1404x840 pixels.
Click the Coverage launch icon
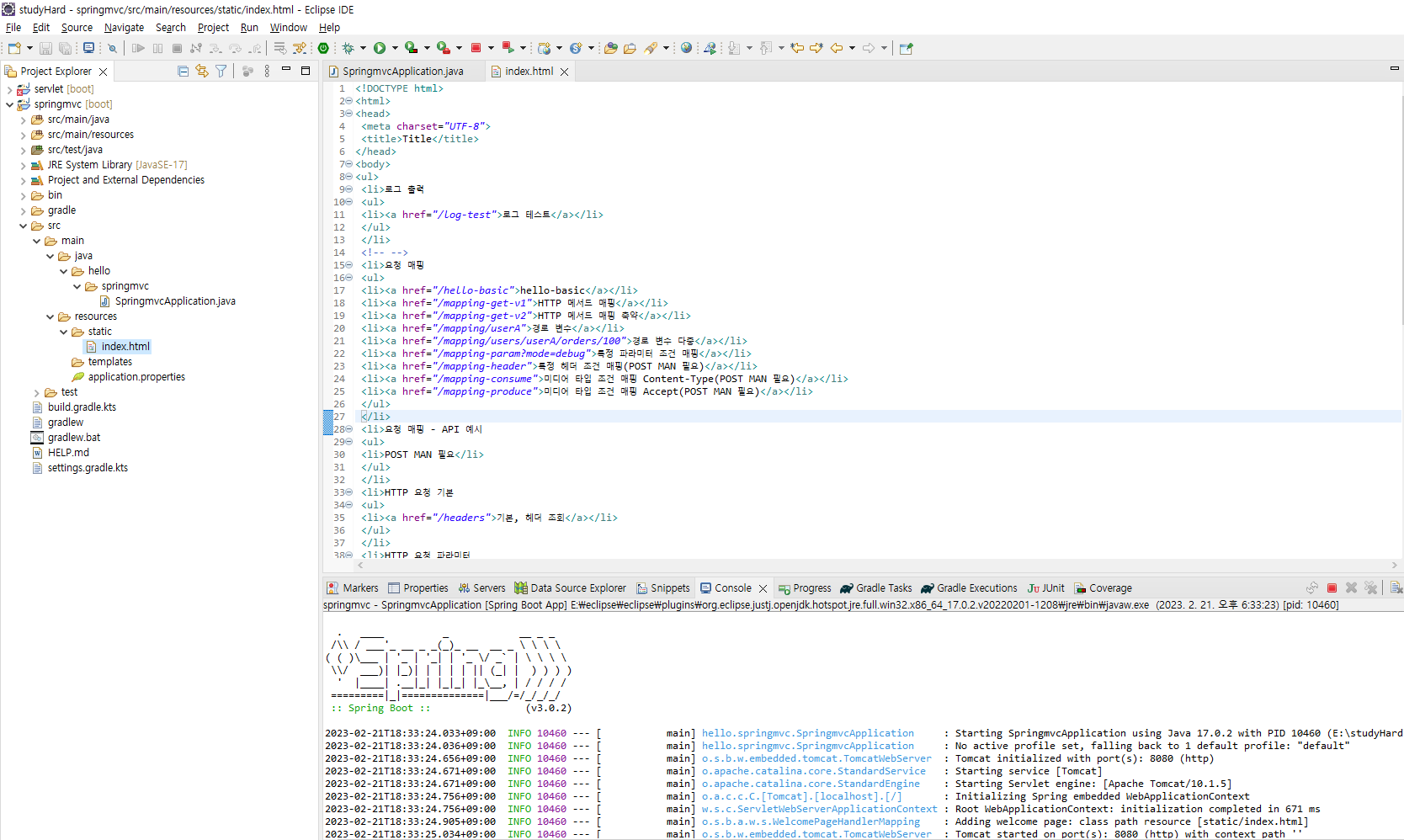411,48
